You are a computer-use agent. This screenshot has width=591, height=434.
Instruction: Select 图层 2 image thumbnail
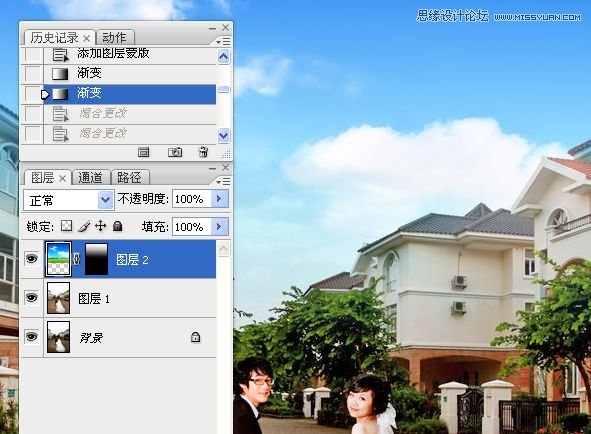[x=58, y=259]
